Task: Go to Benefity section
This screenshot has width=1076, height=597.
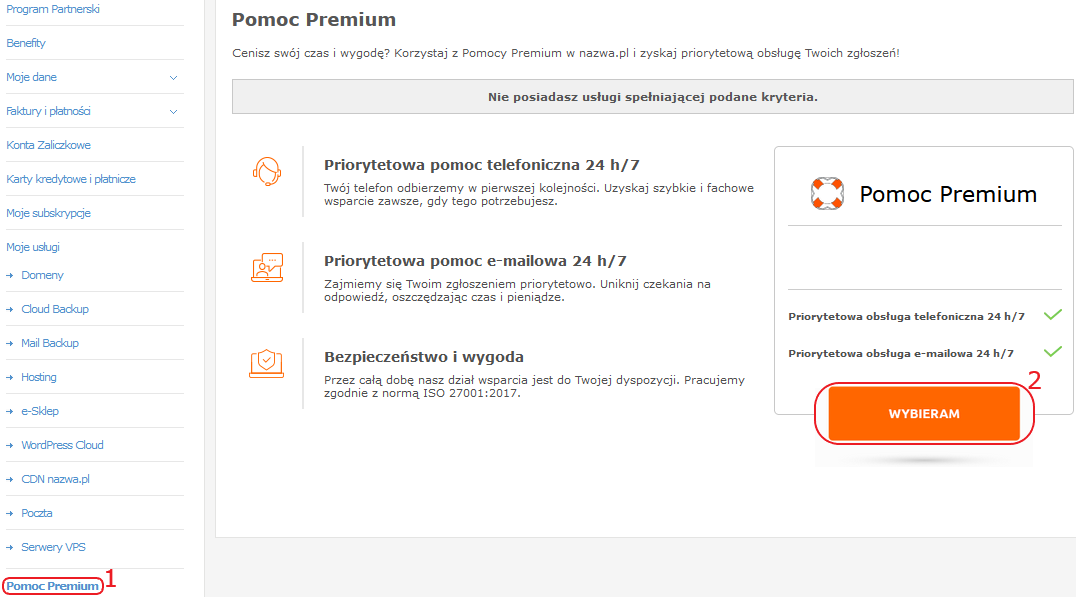Action: 26,43
